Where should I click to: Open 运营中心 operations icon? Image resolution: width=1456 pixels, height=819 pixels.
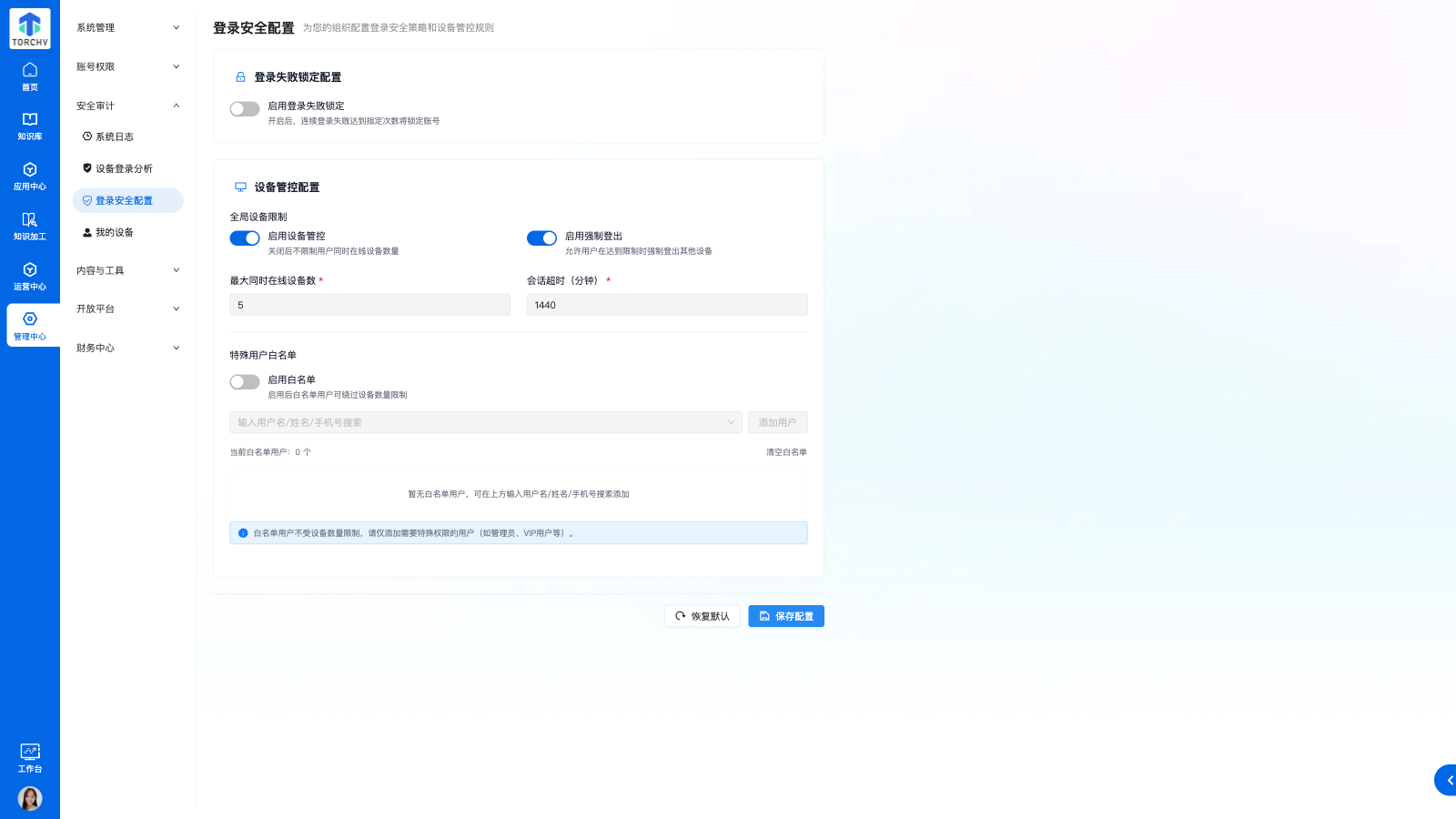coord(30,277)
